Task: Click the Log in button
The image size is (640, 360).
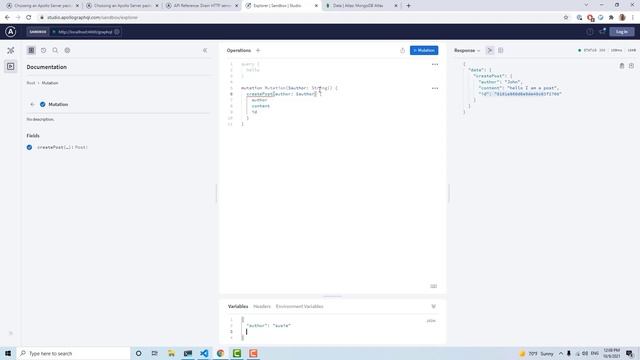Action: click(x=622, y=32)
